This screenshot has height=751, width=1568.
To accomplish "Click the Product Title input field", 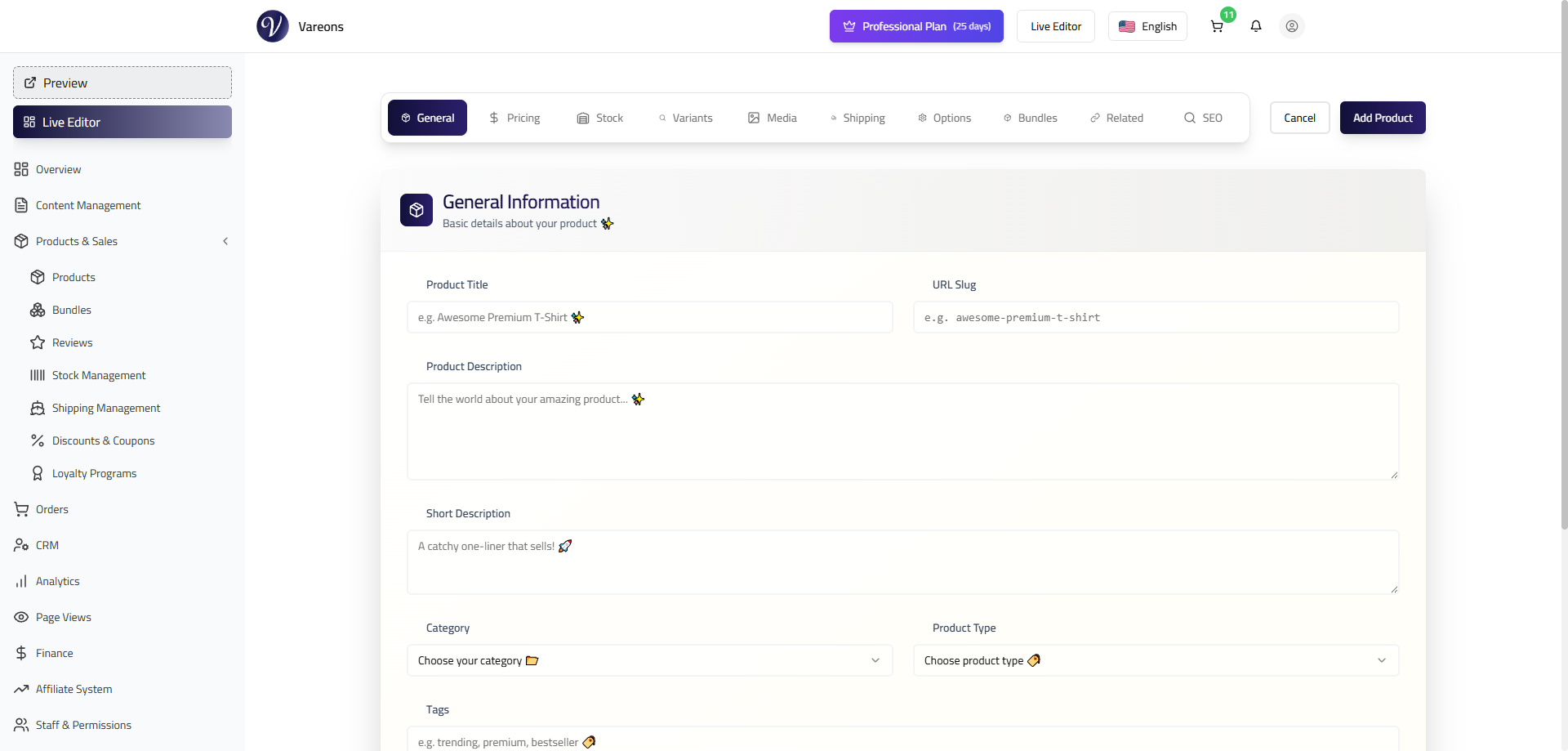I will (649, 317).
